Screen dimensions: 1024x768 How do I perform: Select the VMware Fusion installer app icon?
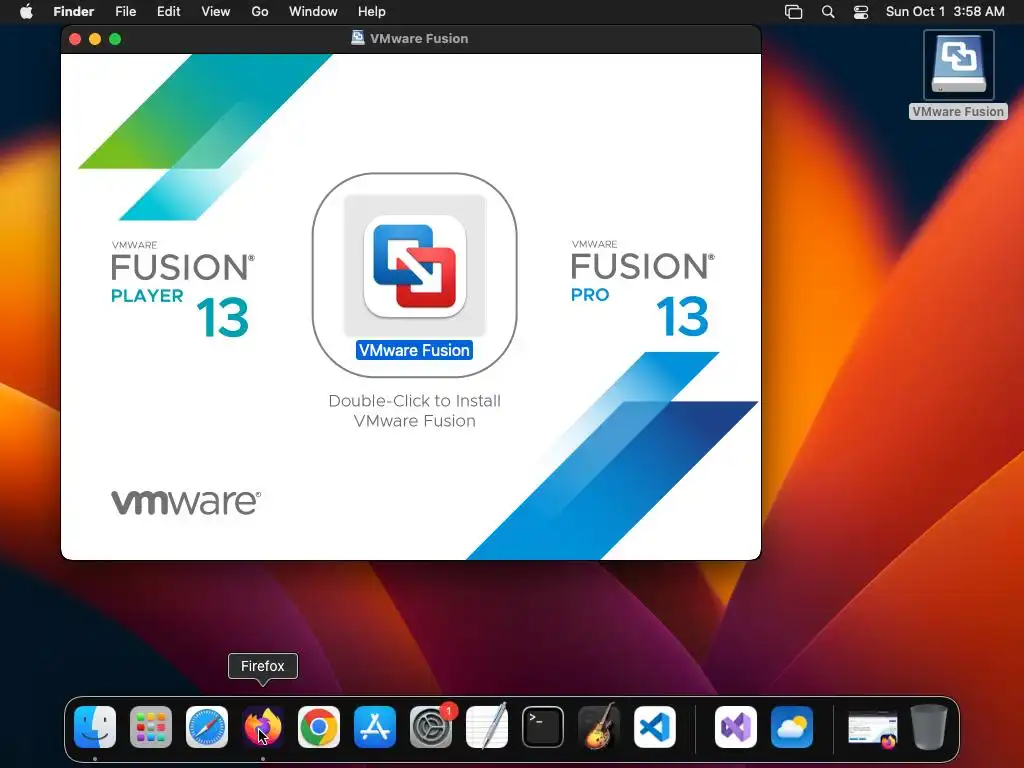click(x=415, y=266)
